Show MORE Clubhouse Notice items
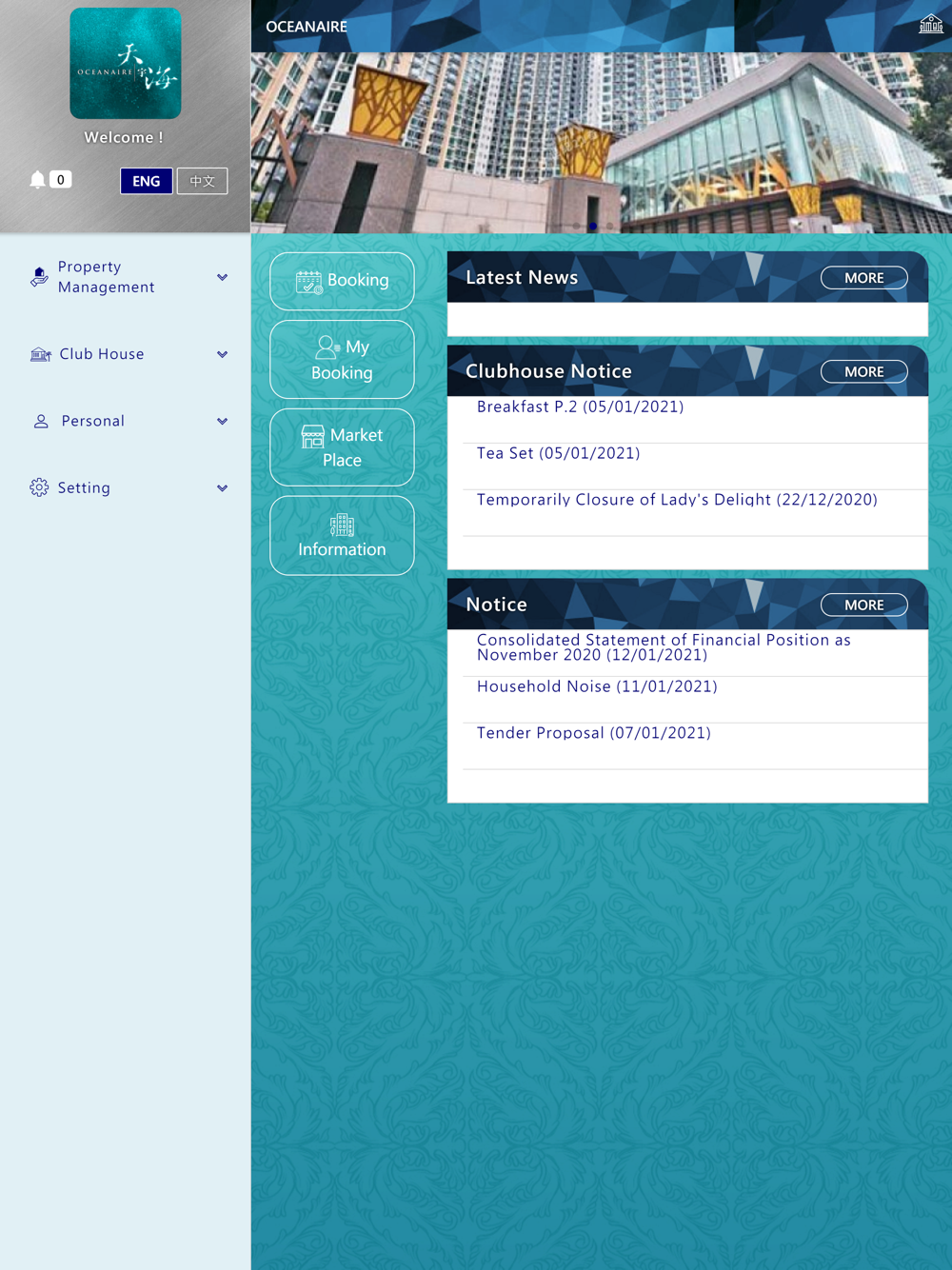The width and height of the screenshot is (952, 1270). (x=863, y=371)
